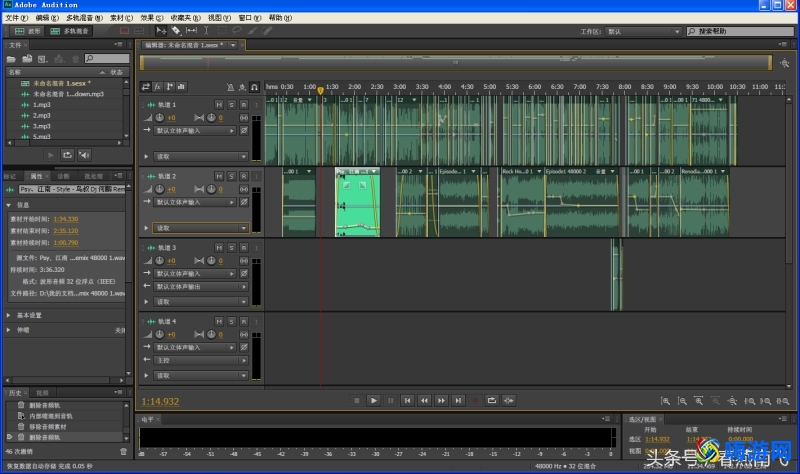800x474 pixels.
Task: Open track 轨道 1 input dropdown 默认立体声输入
Action: point(195,131)
